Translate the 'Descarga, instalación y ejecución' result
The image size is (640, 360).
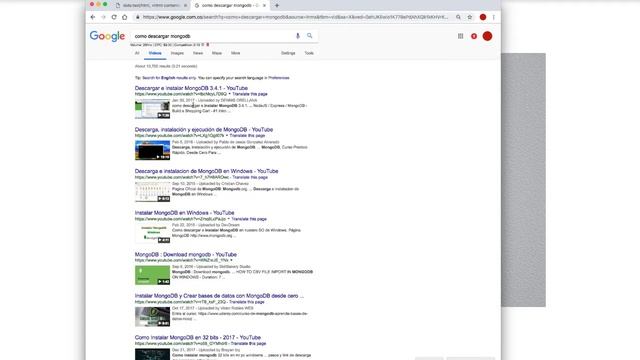coord(247,136)
